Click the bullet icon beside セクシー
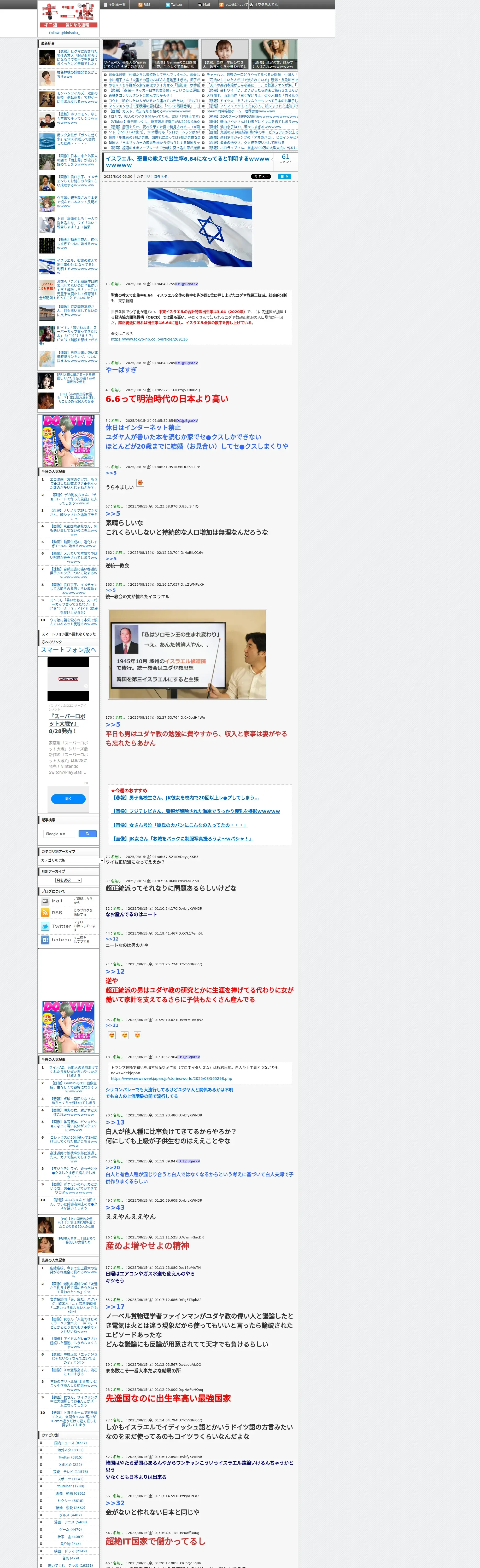Screen dimensions: 480x1568 pos(41,1500)
